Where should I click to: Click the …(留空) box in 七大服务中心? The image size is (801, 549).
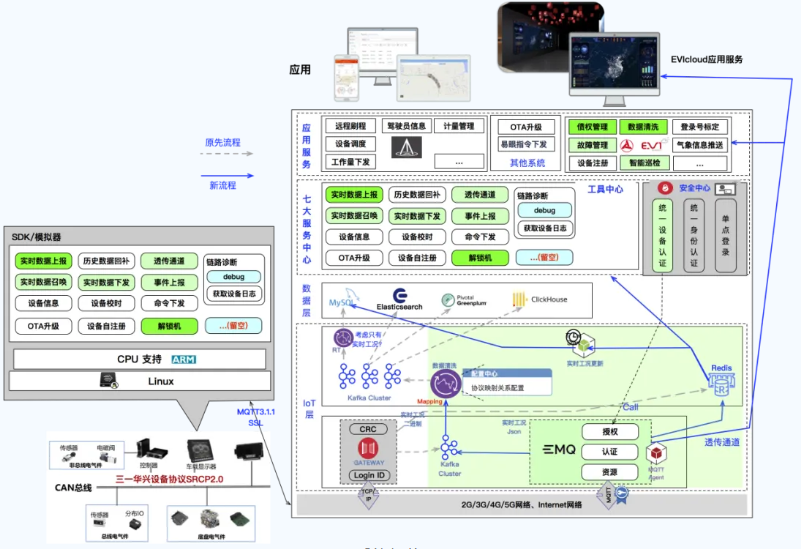544,257
